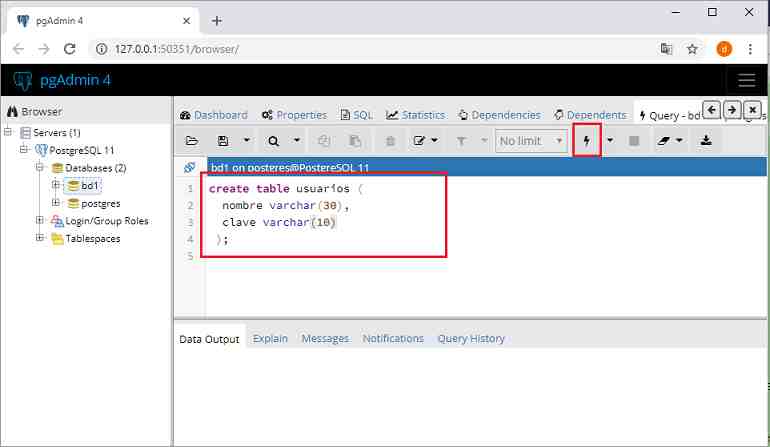Go back in browser

(18, 49)
